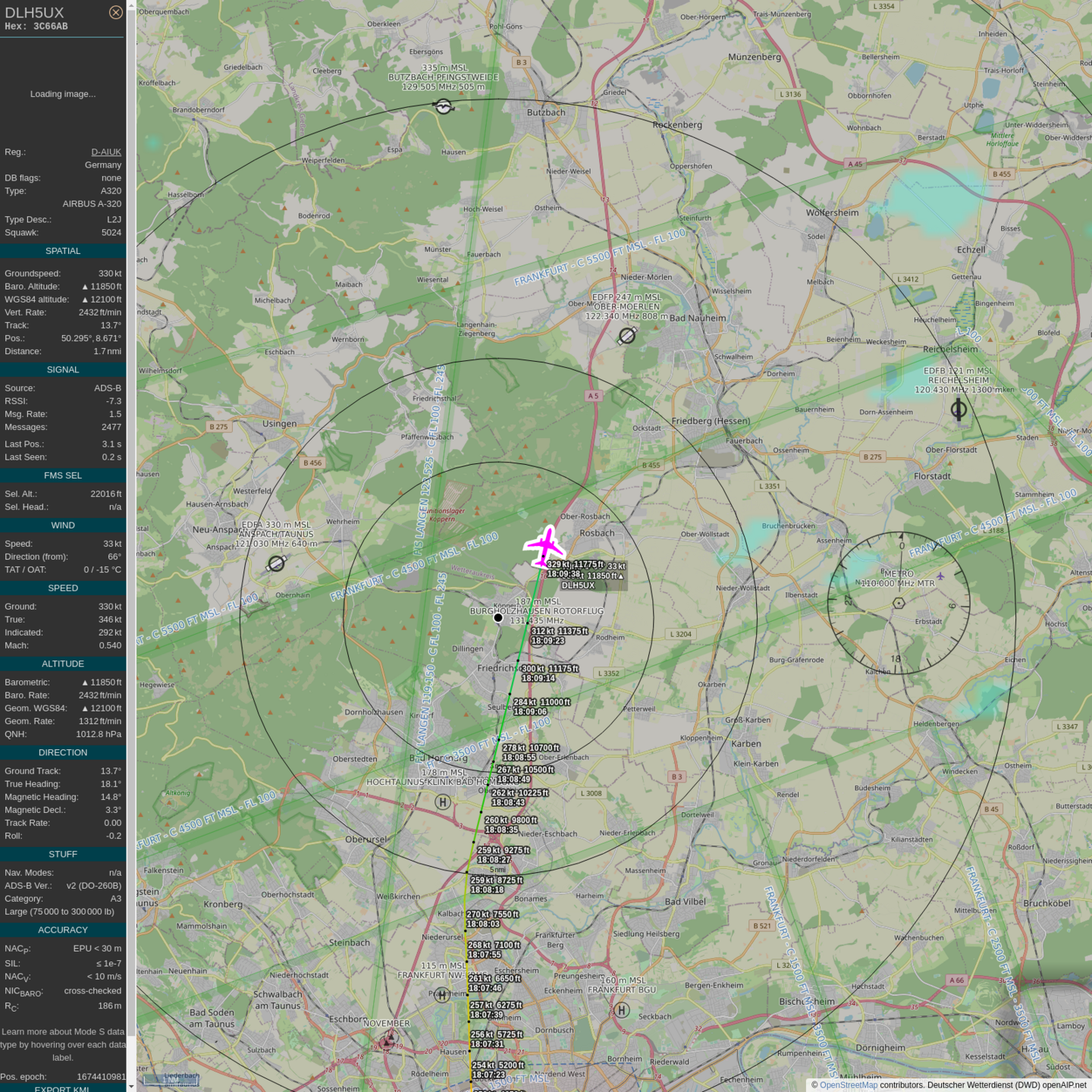Click the Reichelsheim EDFB airport symbol

959,409
